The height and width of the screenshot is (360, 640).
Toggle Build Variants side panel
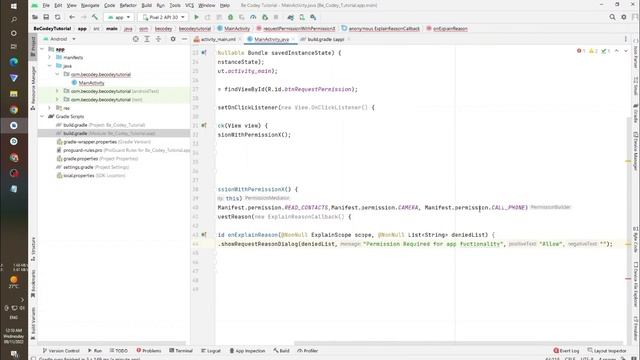pos(33,324)
